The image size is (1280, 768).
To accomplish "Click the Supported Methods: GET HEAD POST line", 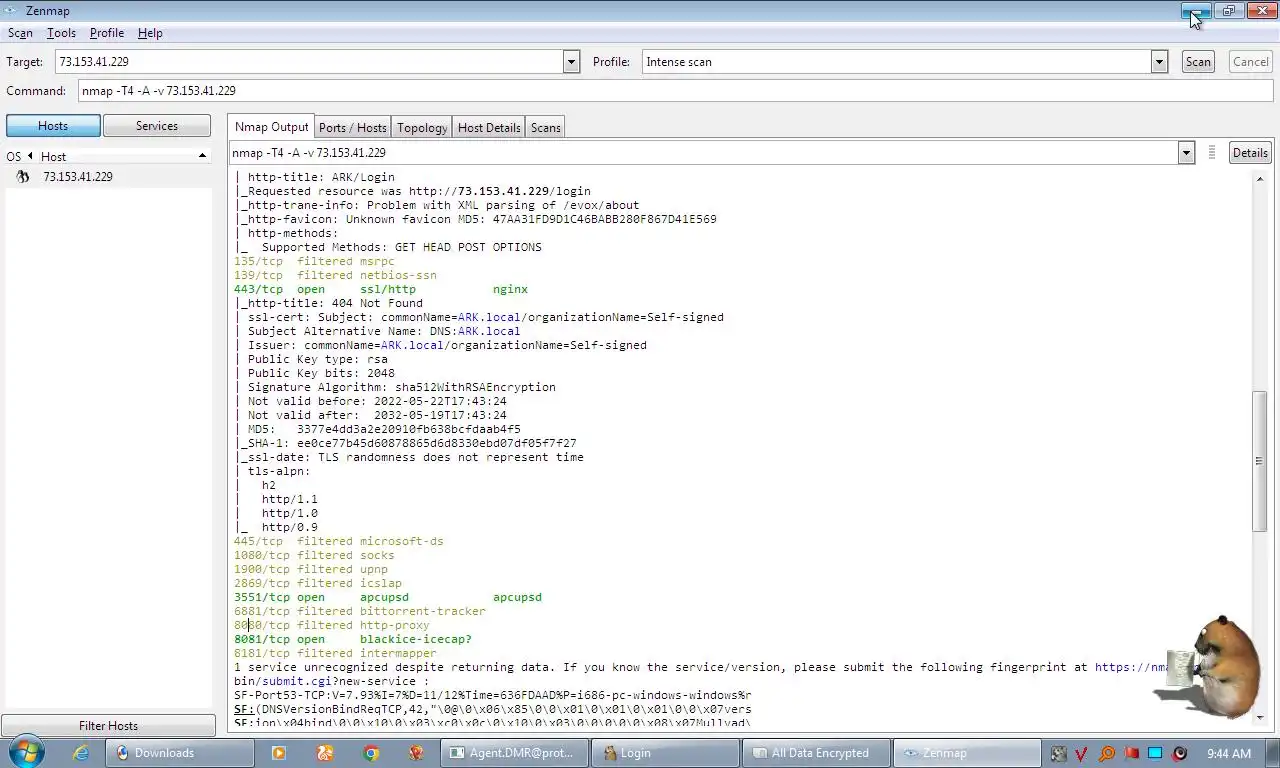I will (x=401, y=247).
